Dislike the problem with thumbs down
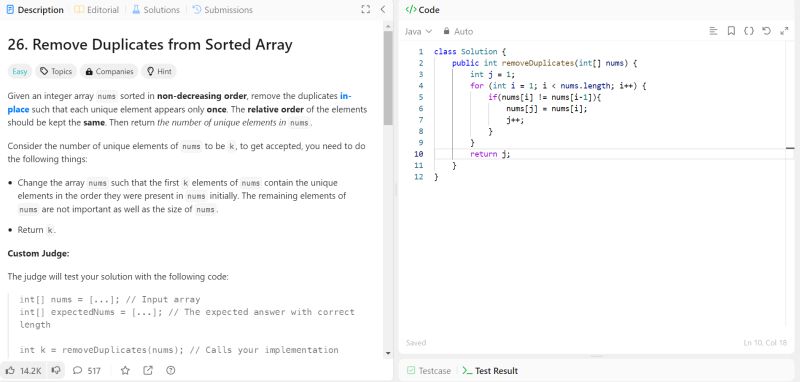 56,371
